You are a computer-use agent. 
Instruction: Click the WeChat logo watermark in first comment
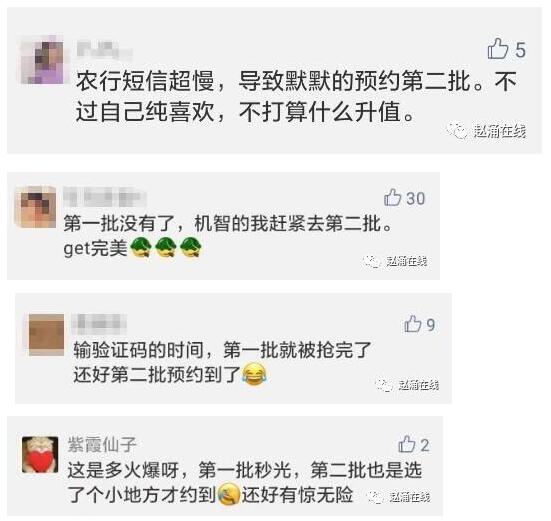coord(457,131)
